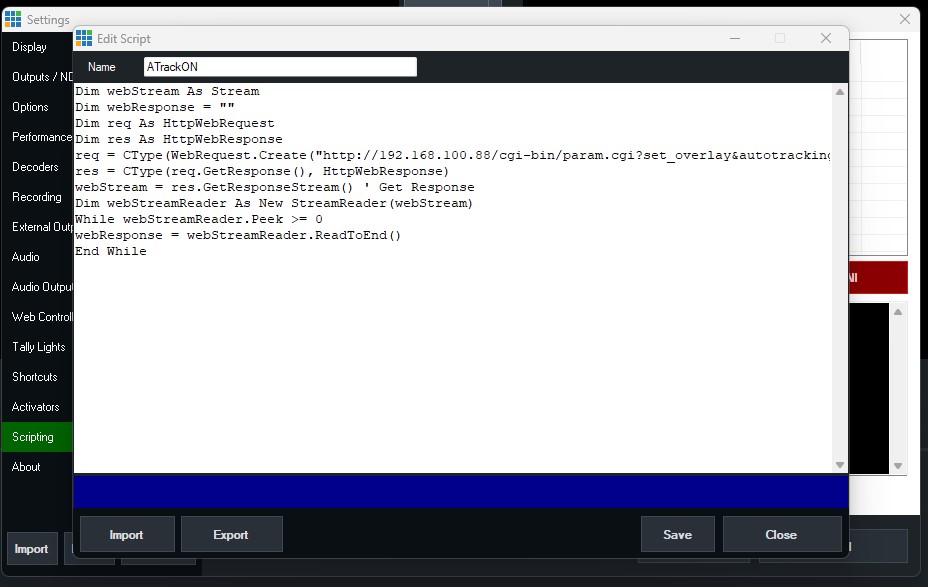Image resolution: width=928 pixels, height=587 pixels.
Task: Click the 'End While' line
Action: click(111, 251)
